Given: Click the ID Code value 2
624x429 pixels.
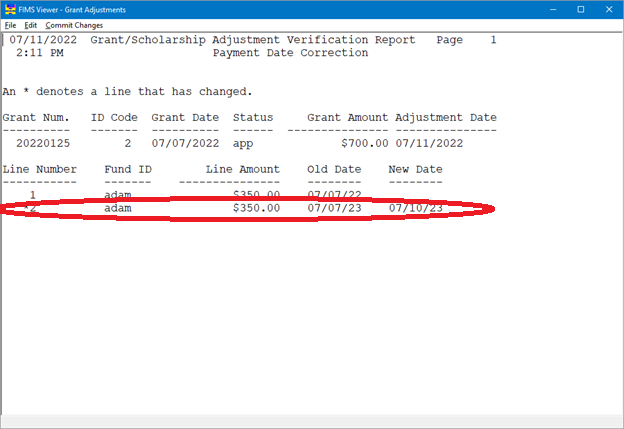Looking at the screenshot, I should point(128,143).
